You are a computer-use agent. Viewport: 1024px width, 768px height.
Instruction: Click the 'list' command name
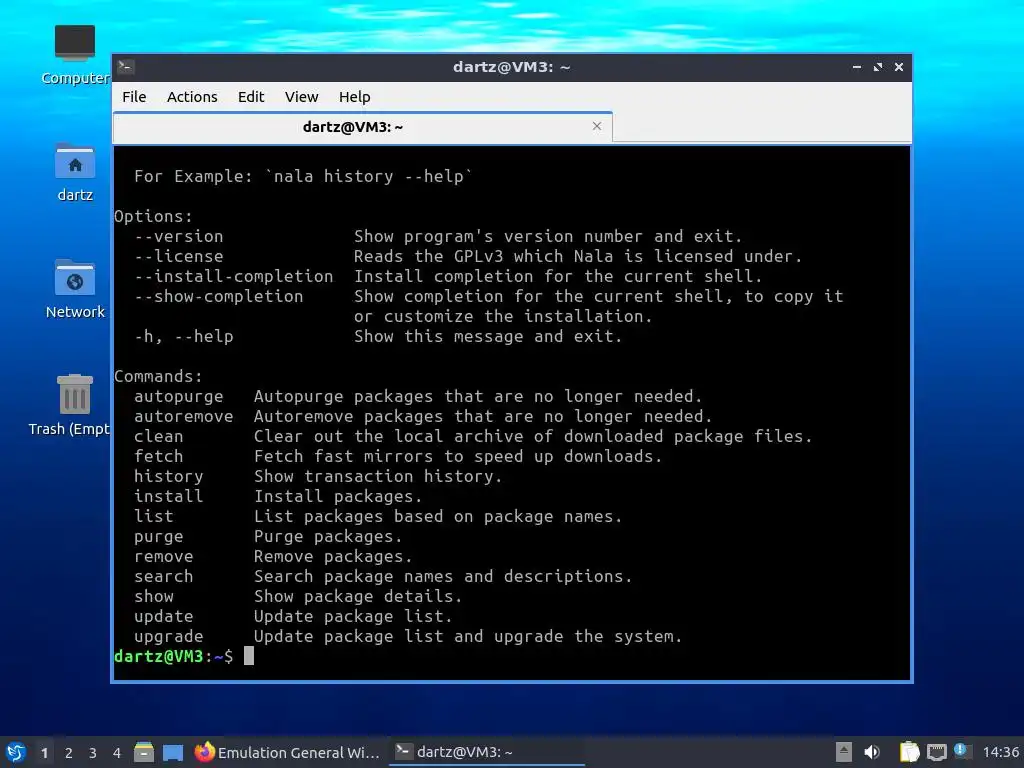[x=153, y=516]
